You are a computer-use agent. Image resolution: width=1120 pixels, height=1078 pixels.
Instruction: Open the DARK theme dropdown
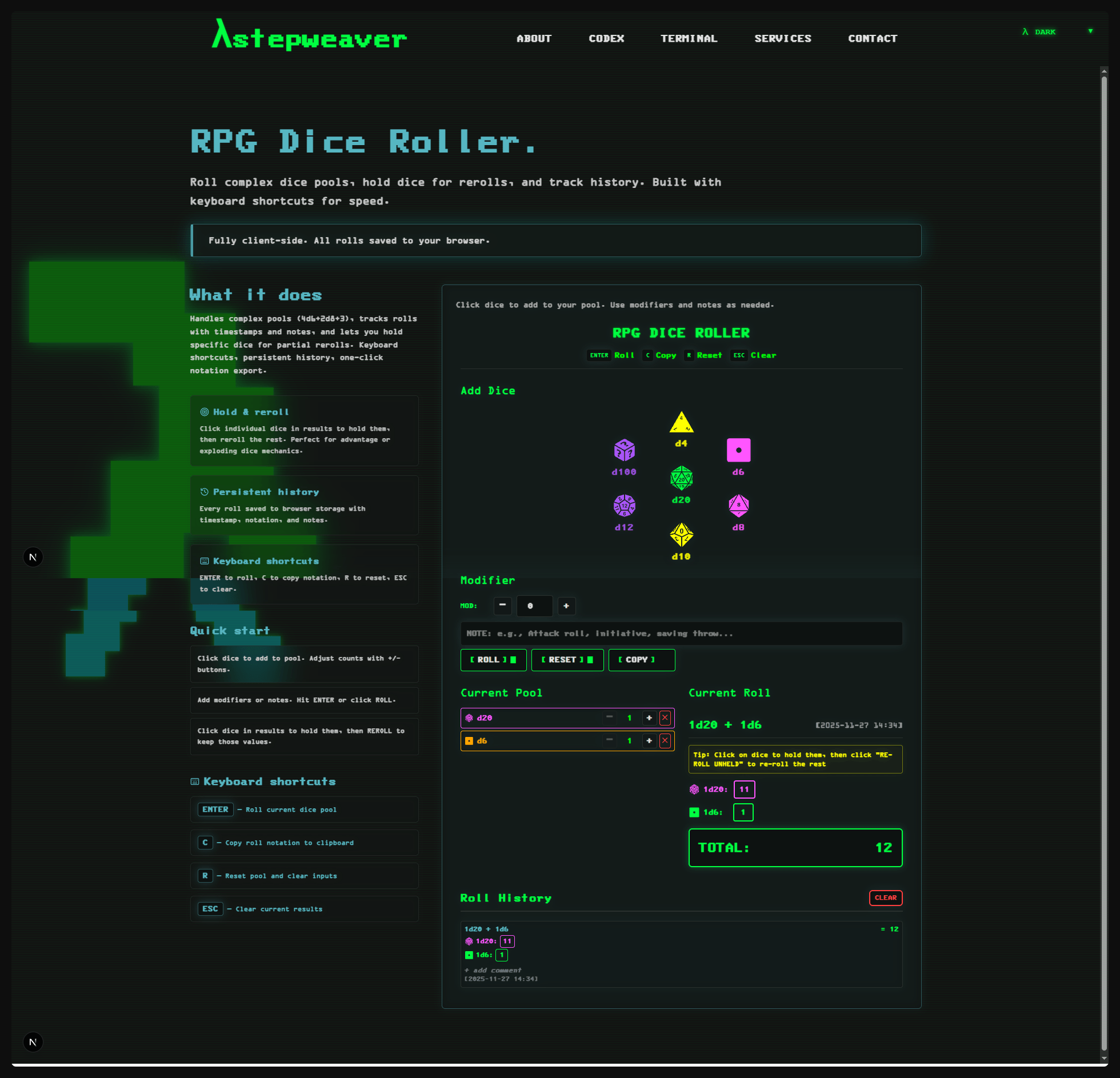(x=1057, y=32)
